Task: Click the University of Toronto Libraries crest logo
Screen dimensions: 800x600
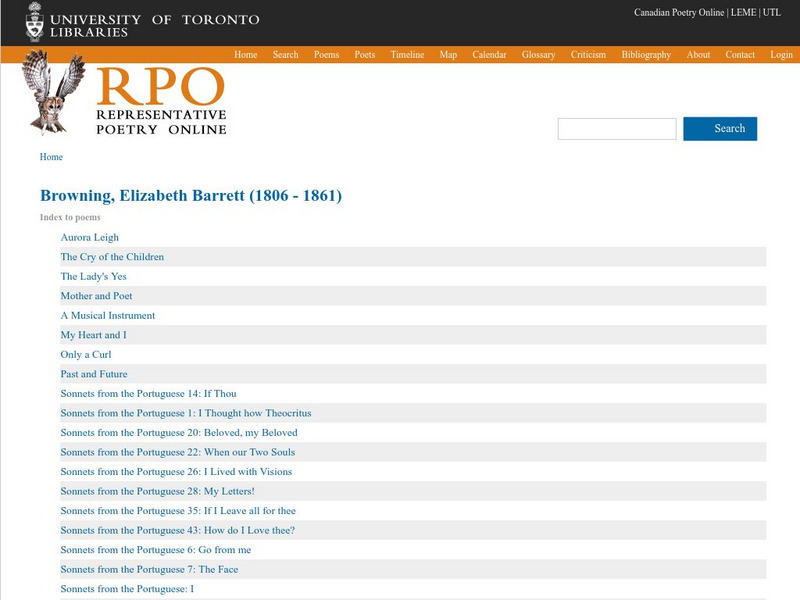Action: (35, 22)
